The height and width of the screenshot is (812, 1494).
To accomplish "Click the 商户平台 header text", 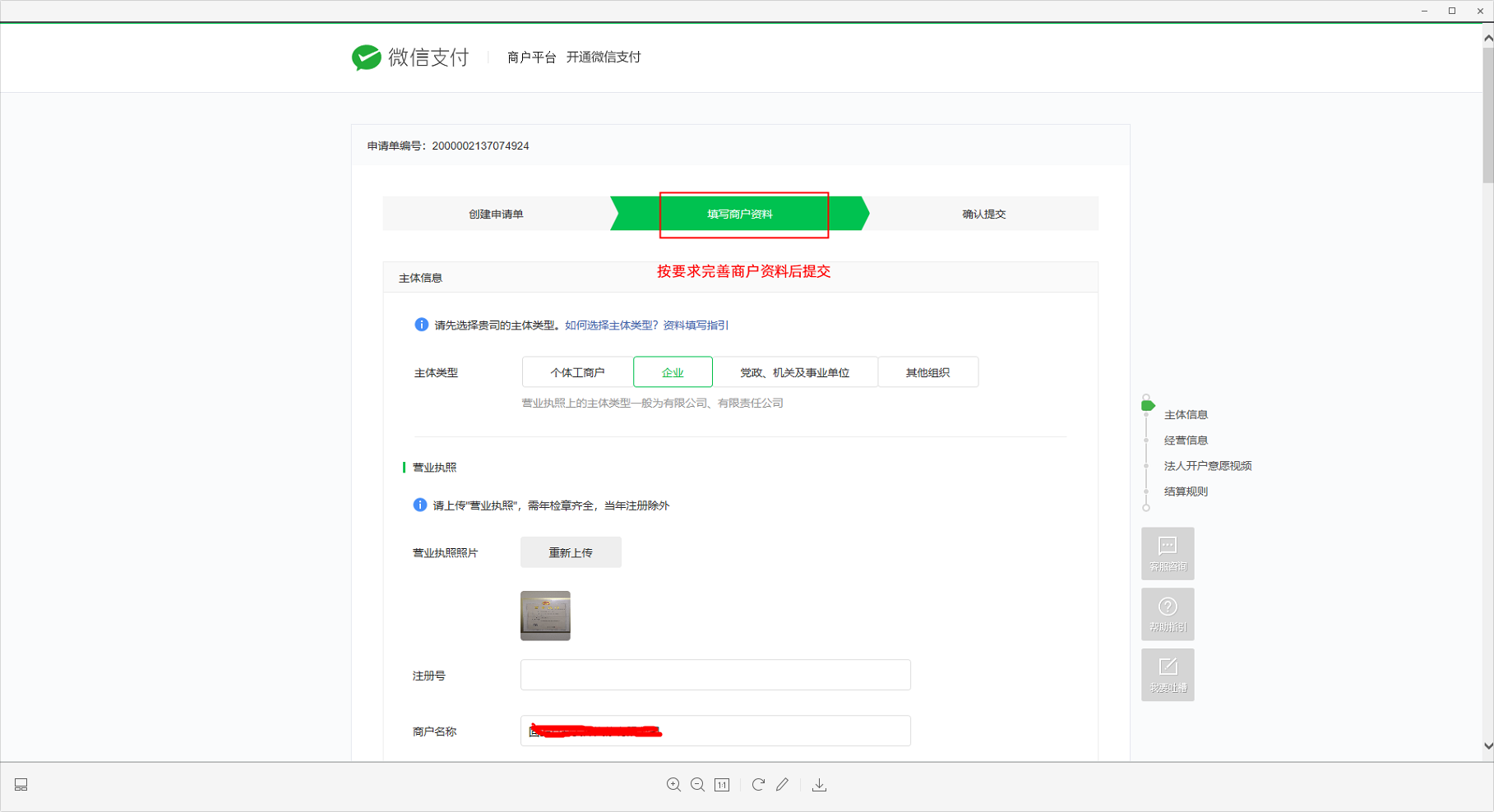I will click(531, 57).
